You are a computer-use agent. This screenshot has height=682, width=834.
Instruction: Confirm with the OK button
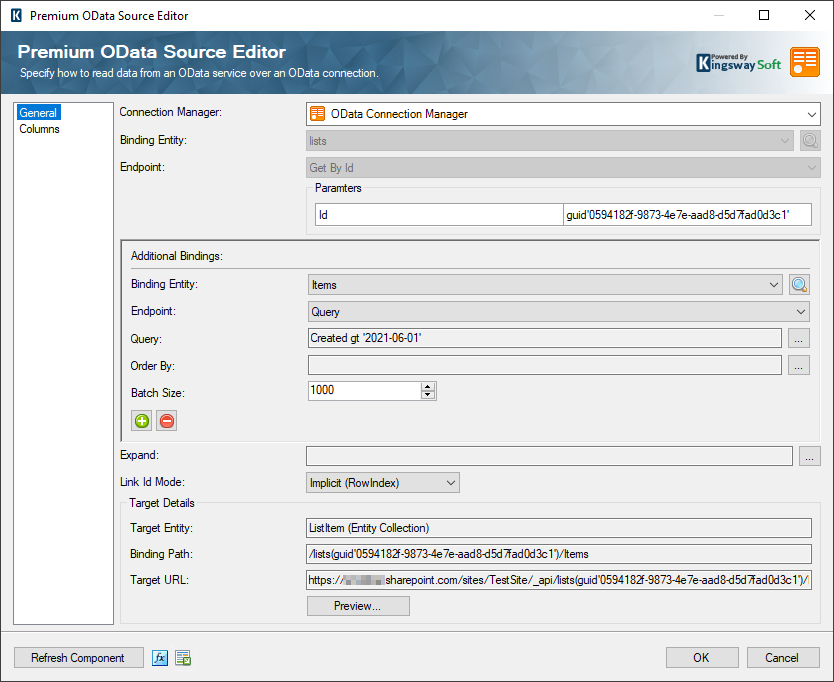pyautogui.click(x=701, y=657)
